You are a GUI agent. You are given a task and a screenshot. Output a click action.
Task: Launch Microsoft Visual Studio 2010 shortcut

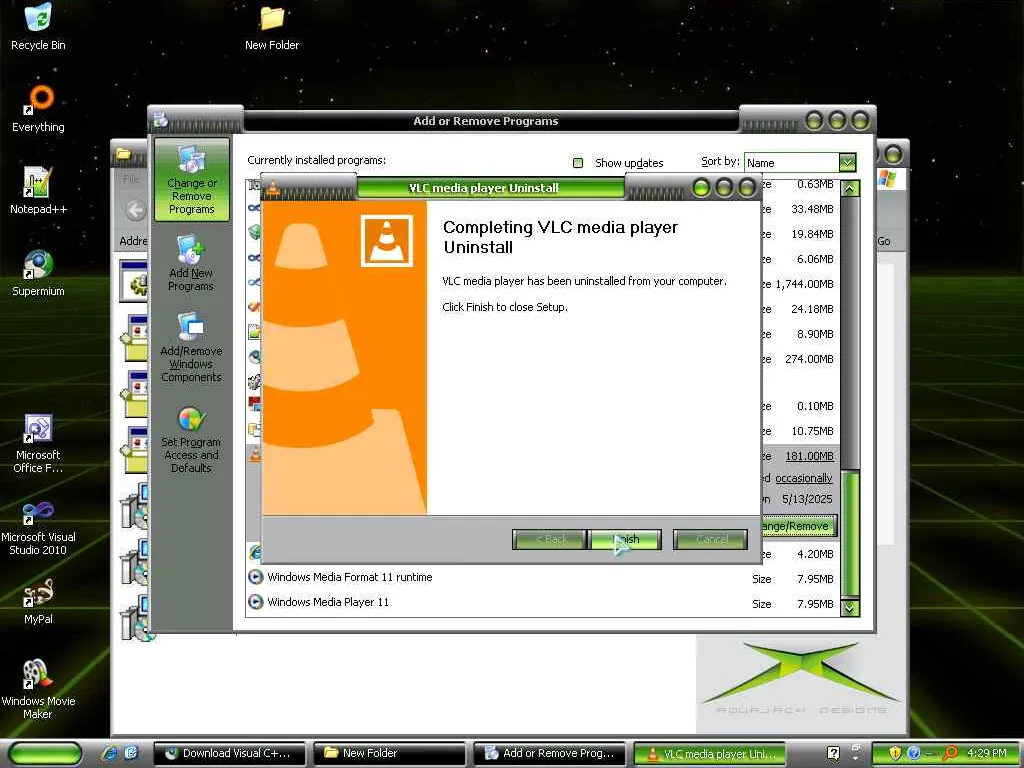tap(39, 526)
